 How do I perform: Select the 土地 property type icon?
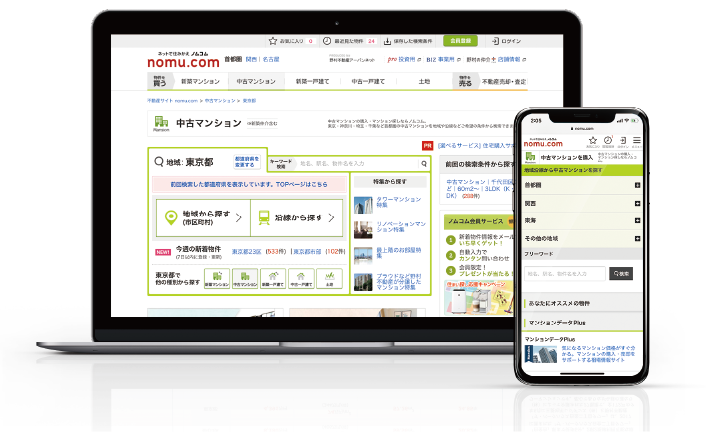(x=329, y=278)
